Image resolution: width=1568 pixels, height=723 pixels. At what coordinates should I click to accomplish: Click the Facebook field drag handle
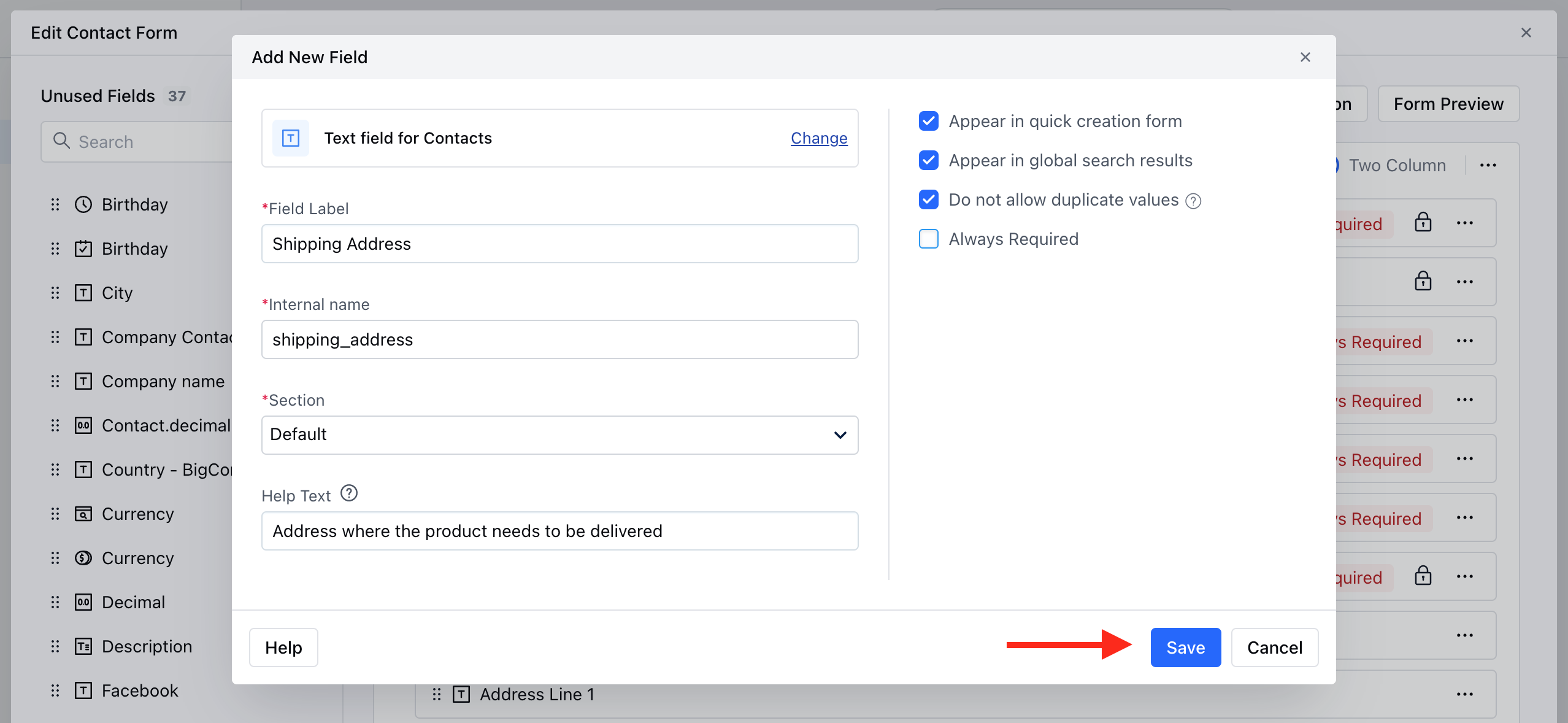(55, 690)
